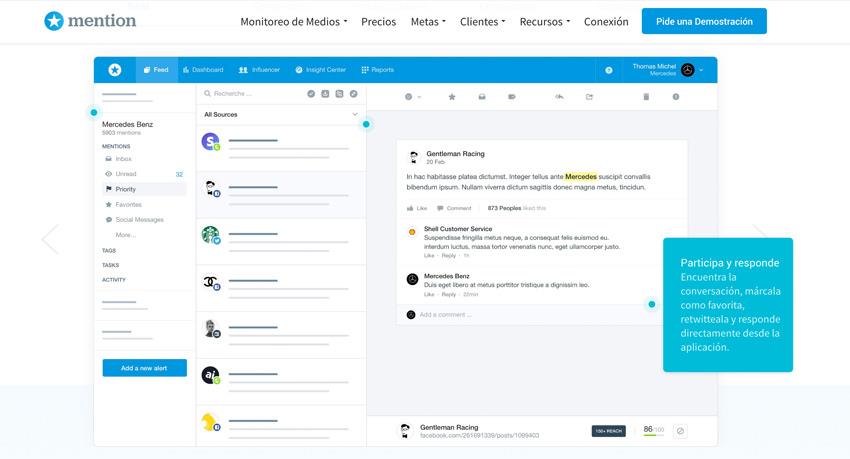Click the checkmark filter icon next to search

pyautogui.click(x=311, y=94)
